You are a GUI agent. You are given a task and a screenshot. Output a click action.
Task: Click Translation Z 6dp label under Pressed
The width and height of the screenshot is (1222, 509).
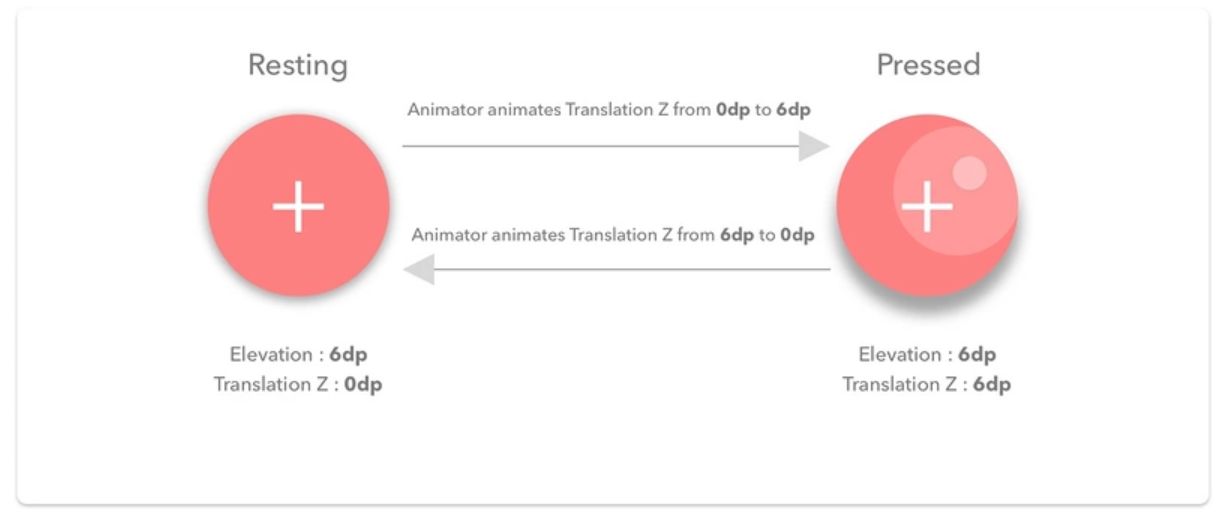click(x=927, y=385)
